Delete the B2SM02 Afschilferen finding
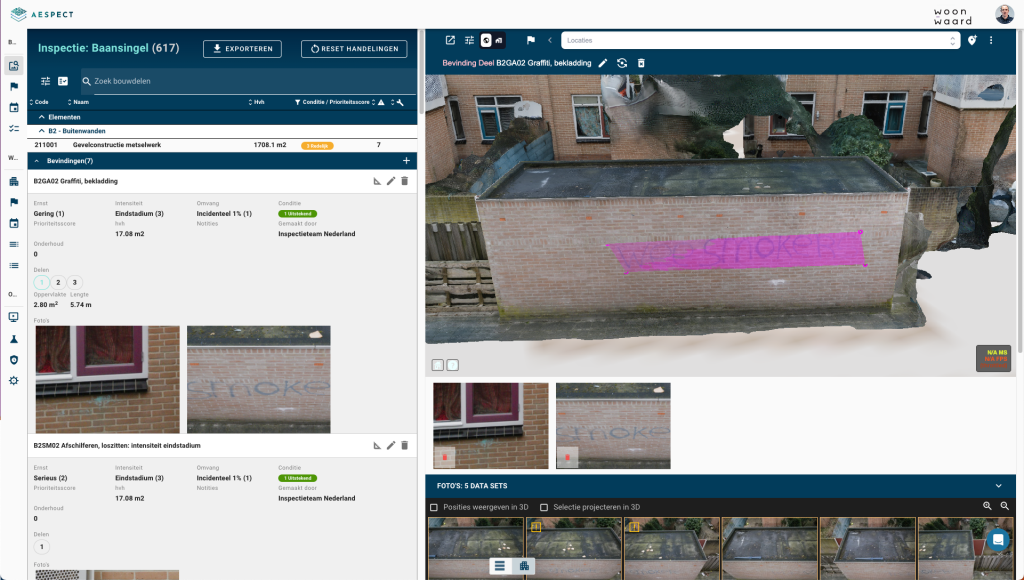Image resolution: width=1024 pixels, height=580 pixels. click(x=404, y=445)
